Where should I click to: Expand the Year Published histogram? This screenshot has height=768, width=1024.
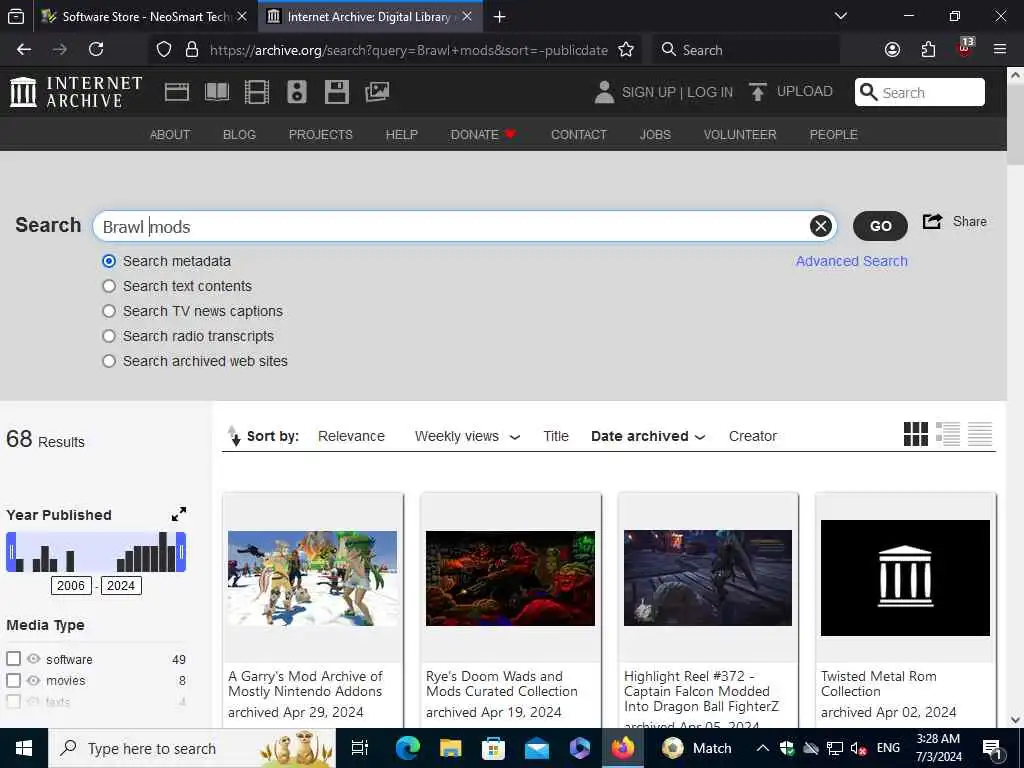178,515
